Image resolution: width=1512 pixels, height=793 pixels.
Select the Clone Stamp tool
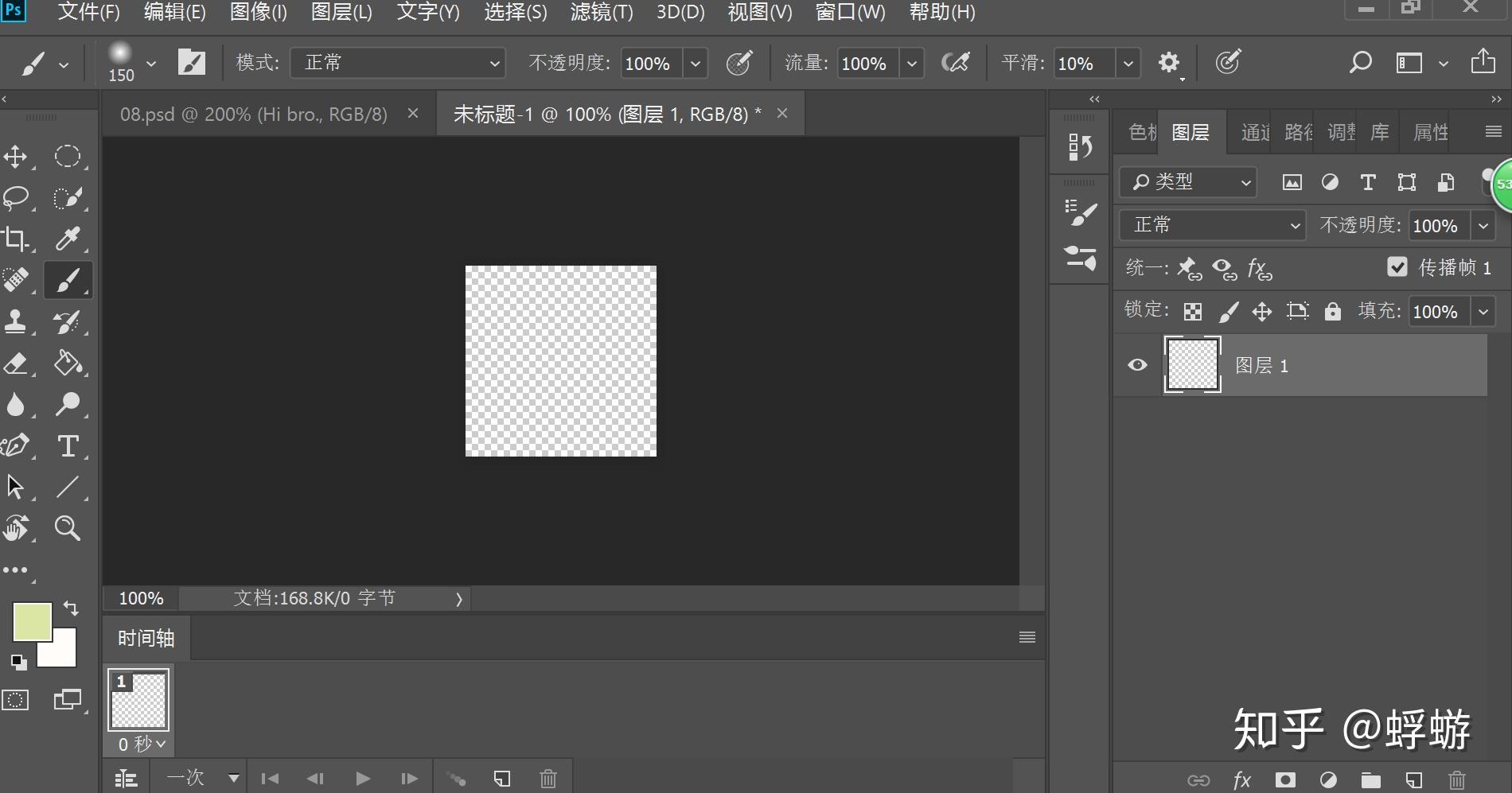pyautogui.click(x=16, y=322)
